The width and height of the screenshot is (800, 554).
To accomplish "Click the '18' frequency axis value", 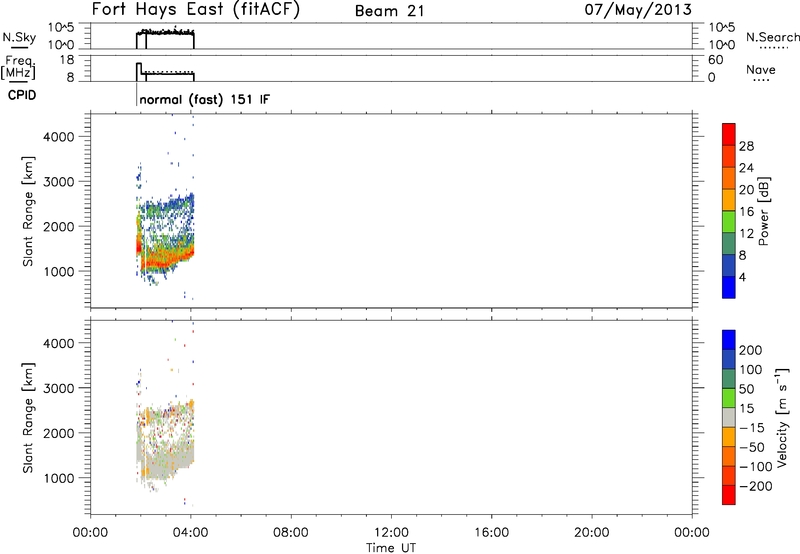I will pos(67,60).
